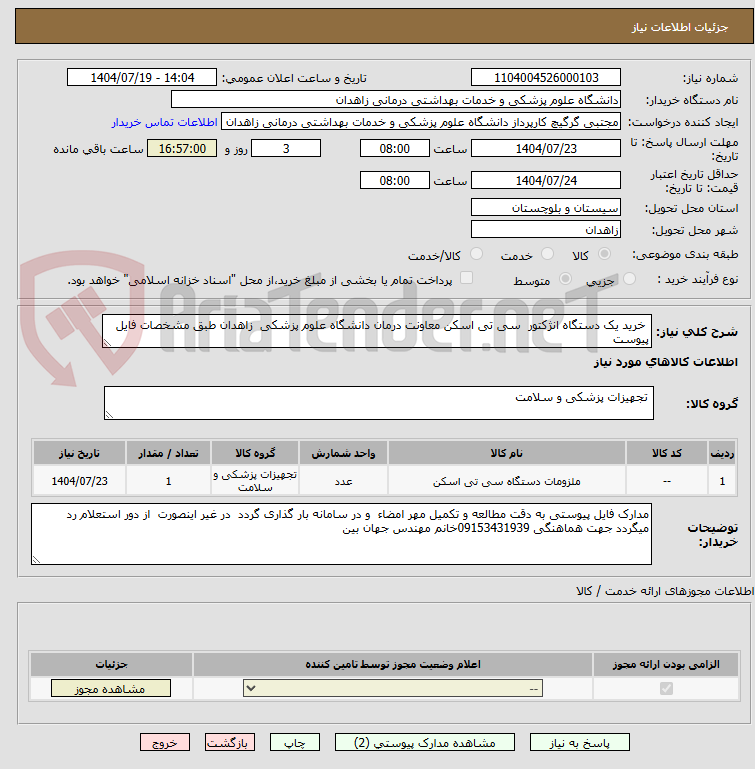Select the خدمت radio button
The width and height of the screenshot is (755, 769).
tap(547, 254)
